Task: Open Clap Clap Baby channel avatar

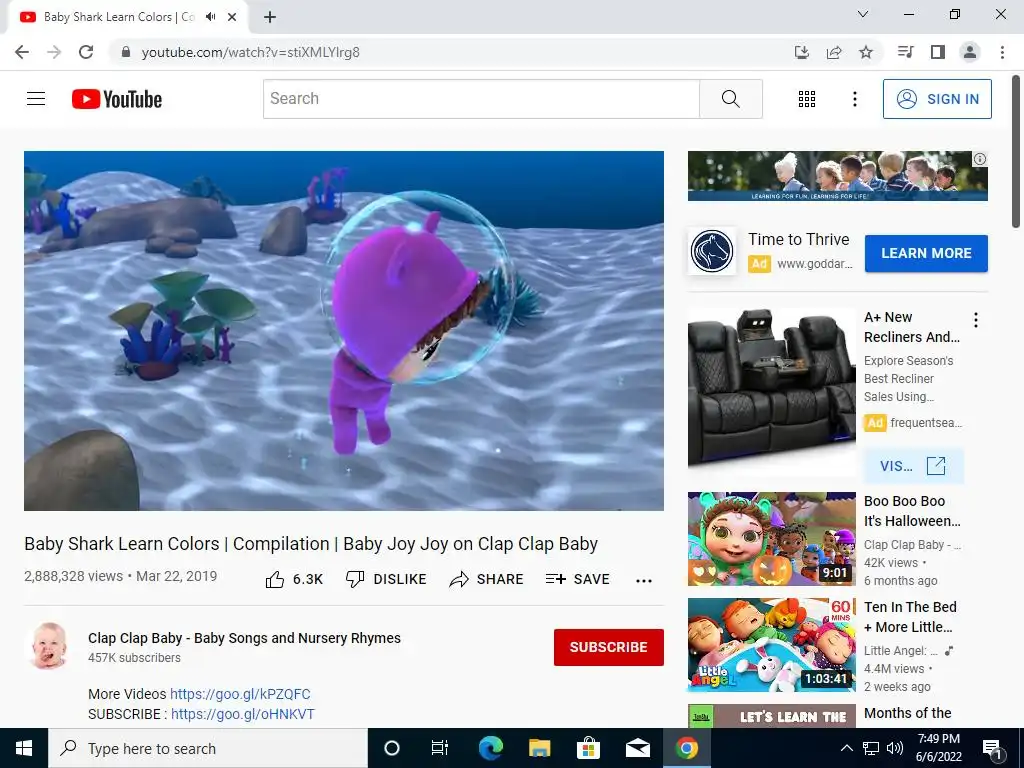Action: pyautogui.click(x=49, y=646)
